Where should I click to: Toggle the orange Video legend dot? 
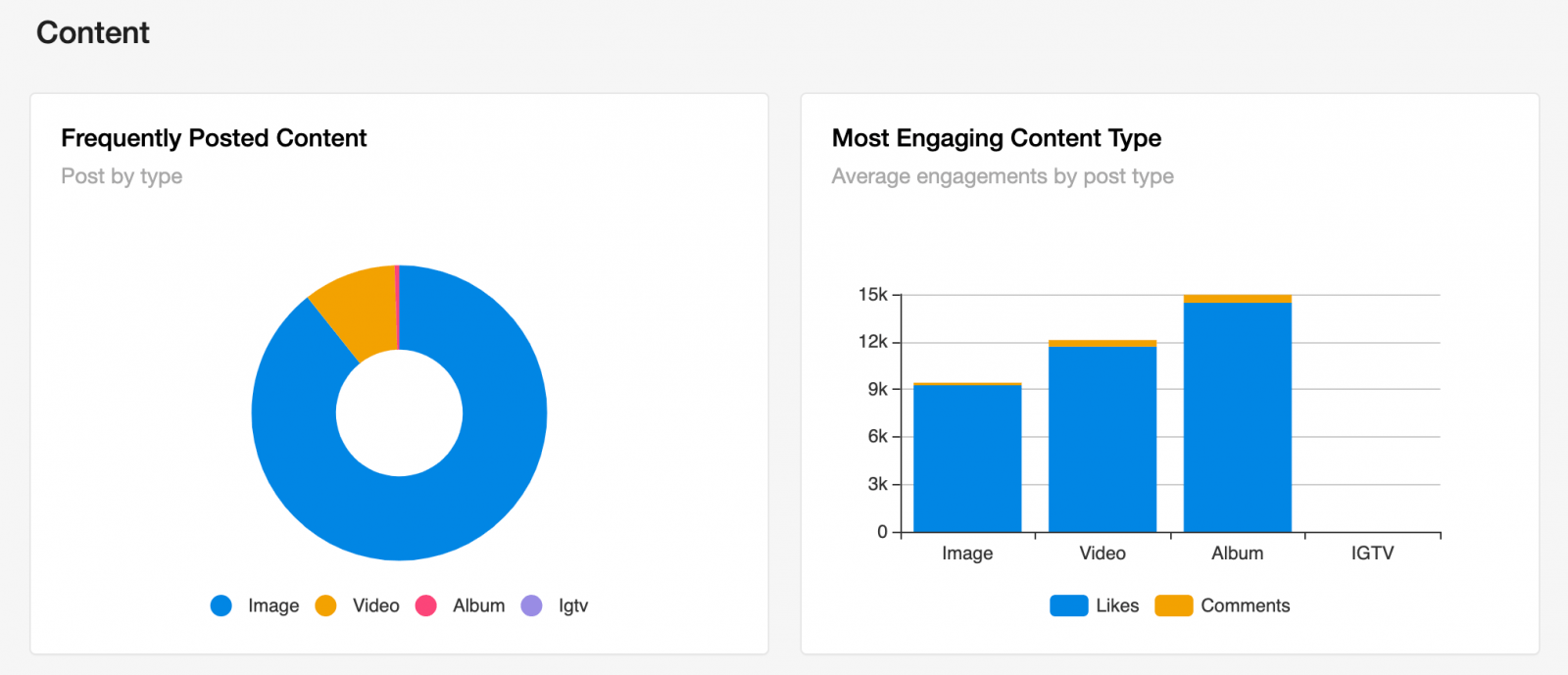[x=325, y=605]
